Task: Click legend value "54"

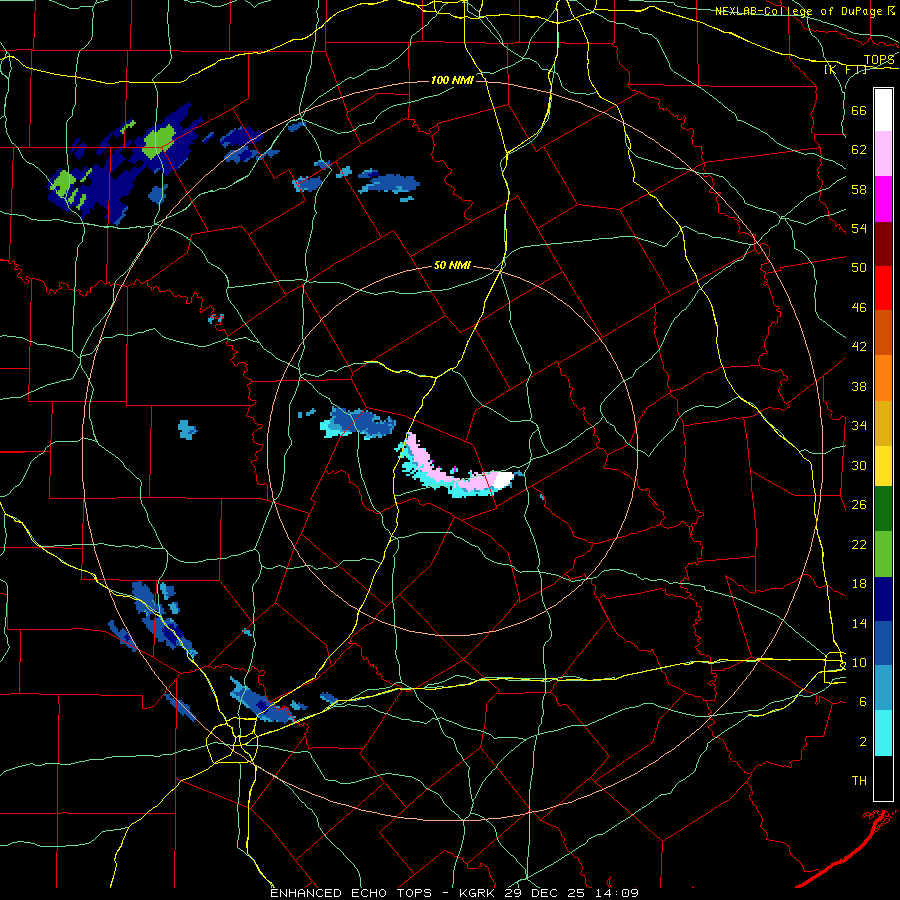Action: 859,228
